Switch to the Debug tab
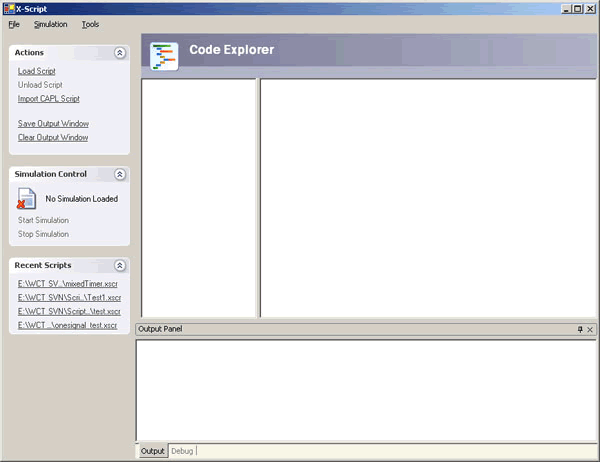This screenshot has width=600, height=462. (x=183, y=451)
